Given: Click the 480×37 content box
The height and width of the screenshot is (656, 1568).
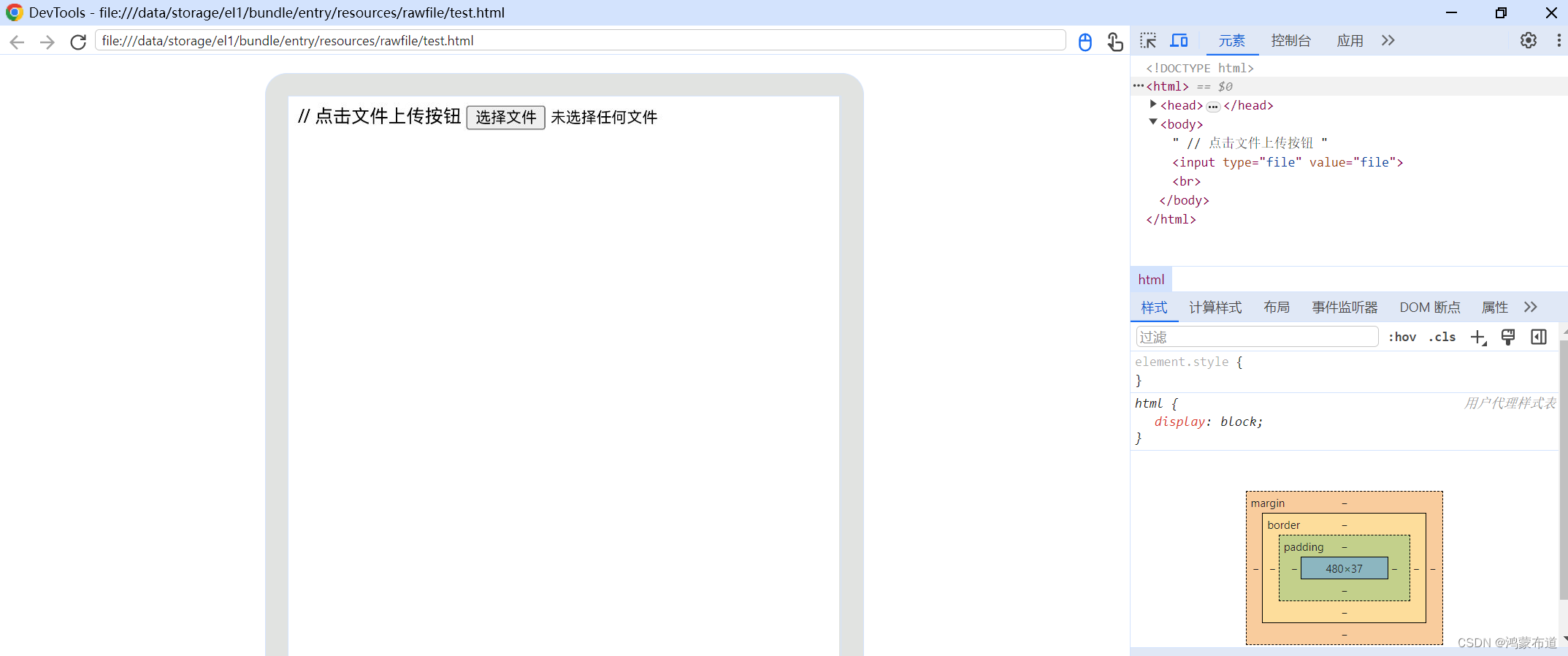Looking at the screenshot, I should click(1344, 568).
